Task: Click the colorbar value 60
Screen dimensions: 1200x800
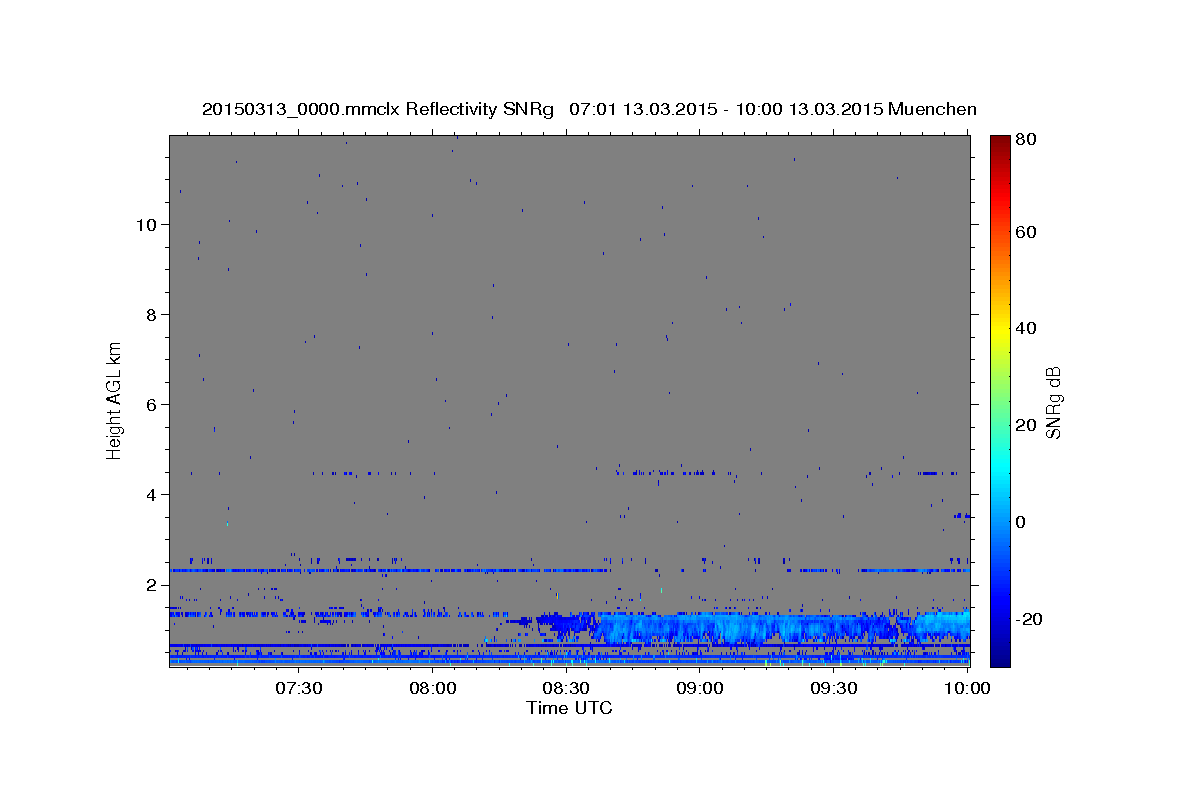Action: click(1025, 232)
